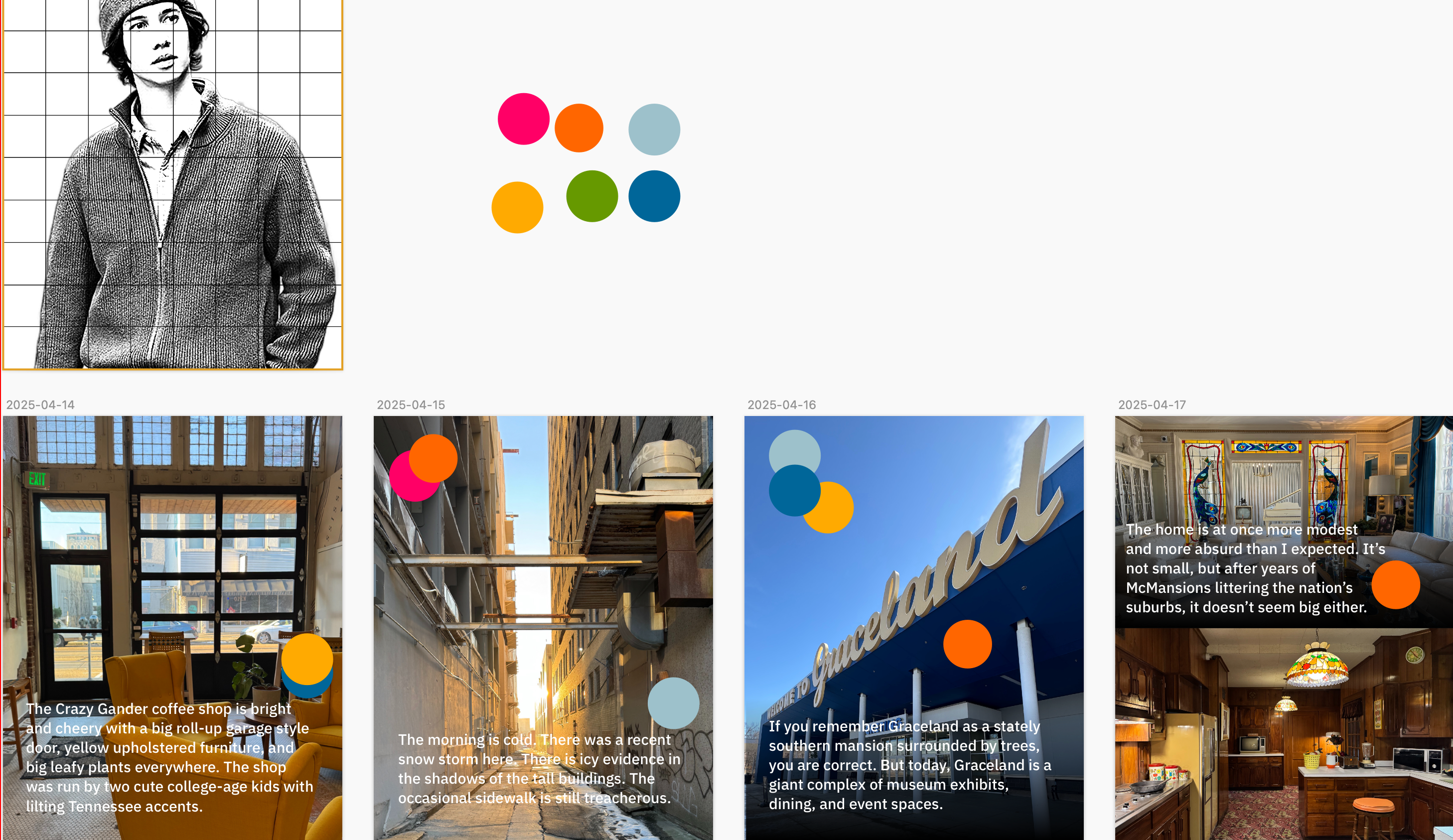Click the orange dot on alley photo
Screen dimensions: 1453x840
433,458
